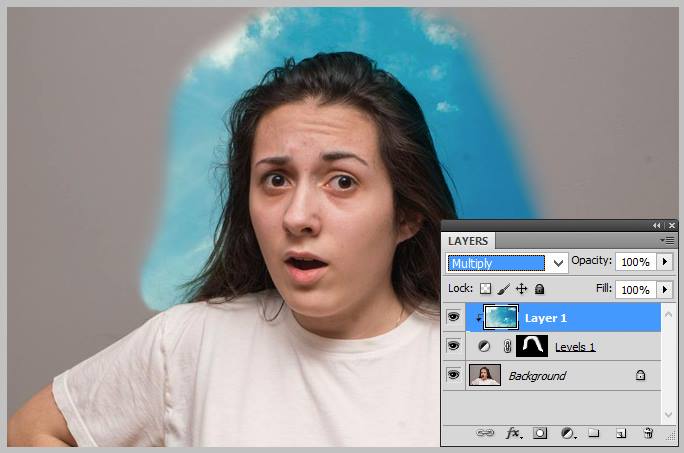Expand the Opacity slider arrow
This screenshot has height=453, width=684.
(x=665, y=262)
